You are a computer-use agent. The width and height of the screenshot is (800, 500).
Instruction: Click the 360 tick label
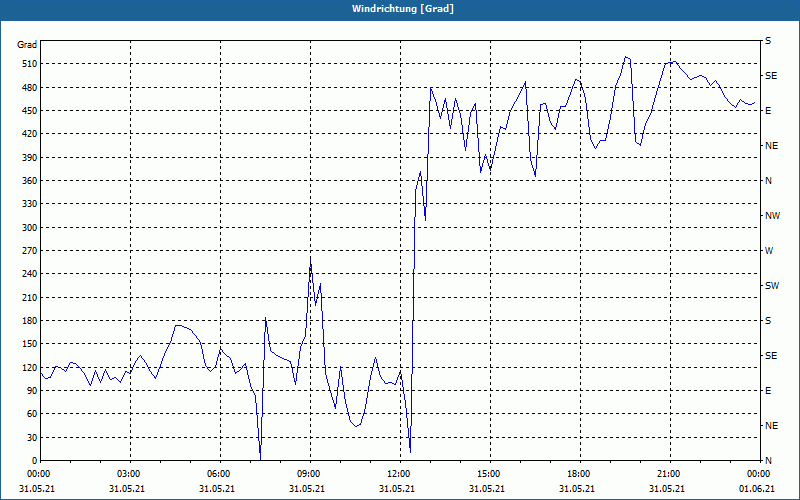[x=30, y=181]
